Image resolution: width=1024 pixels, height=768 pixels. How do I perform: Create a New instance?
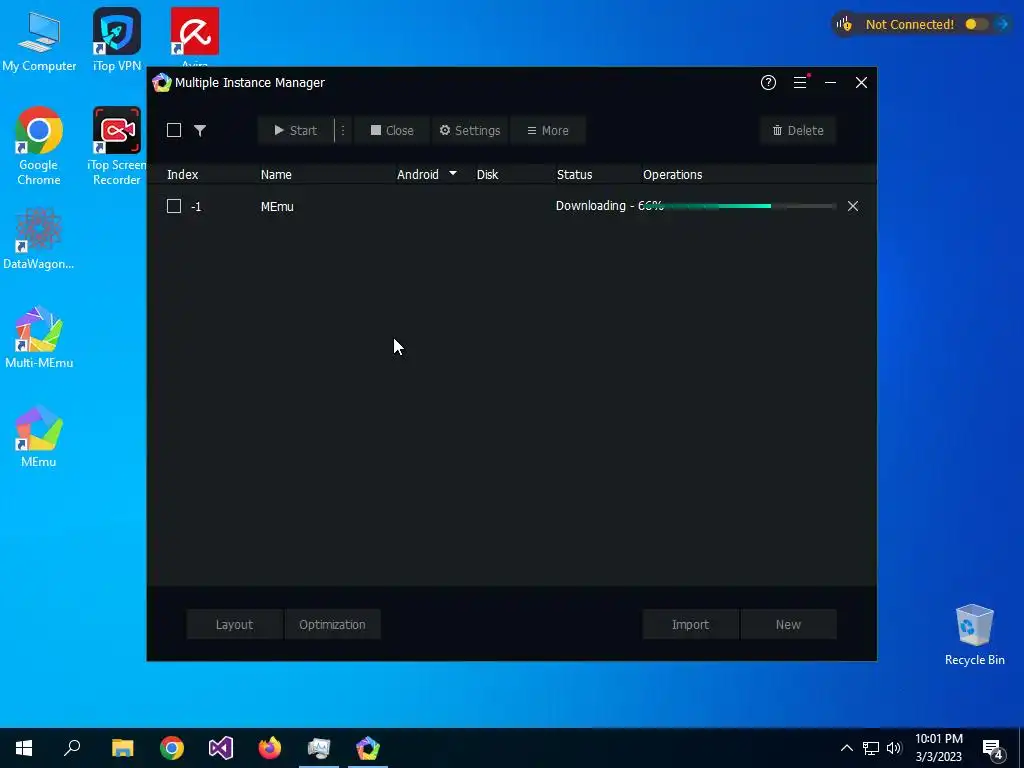point(788,624)
